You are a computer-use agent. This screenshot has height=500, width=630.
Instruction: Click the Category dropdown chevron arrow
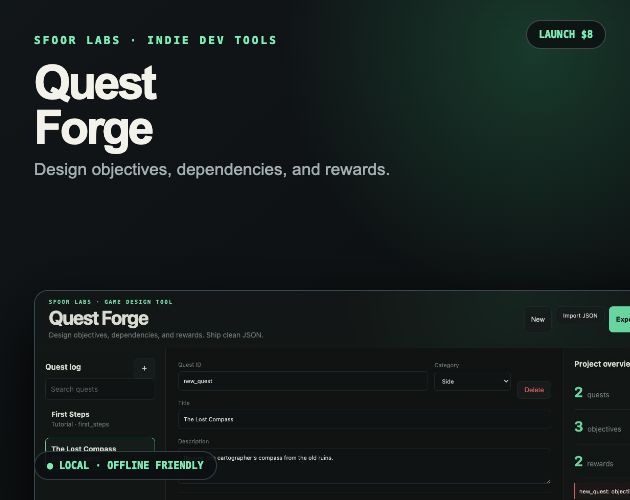(505, 381)
